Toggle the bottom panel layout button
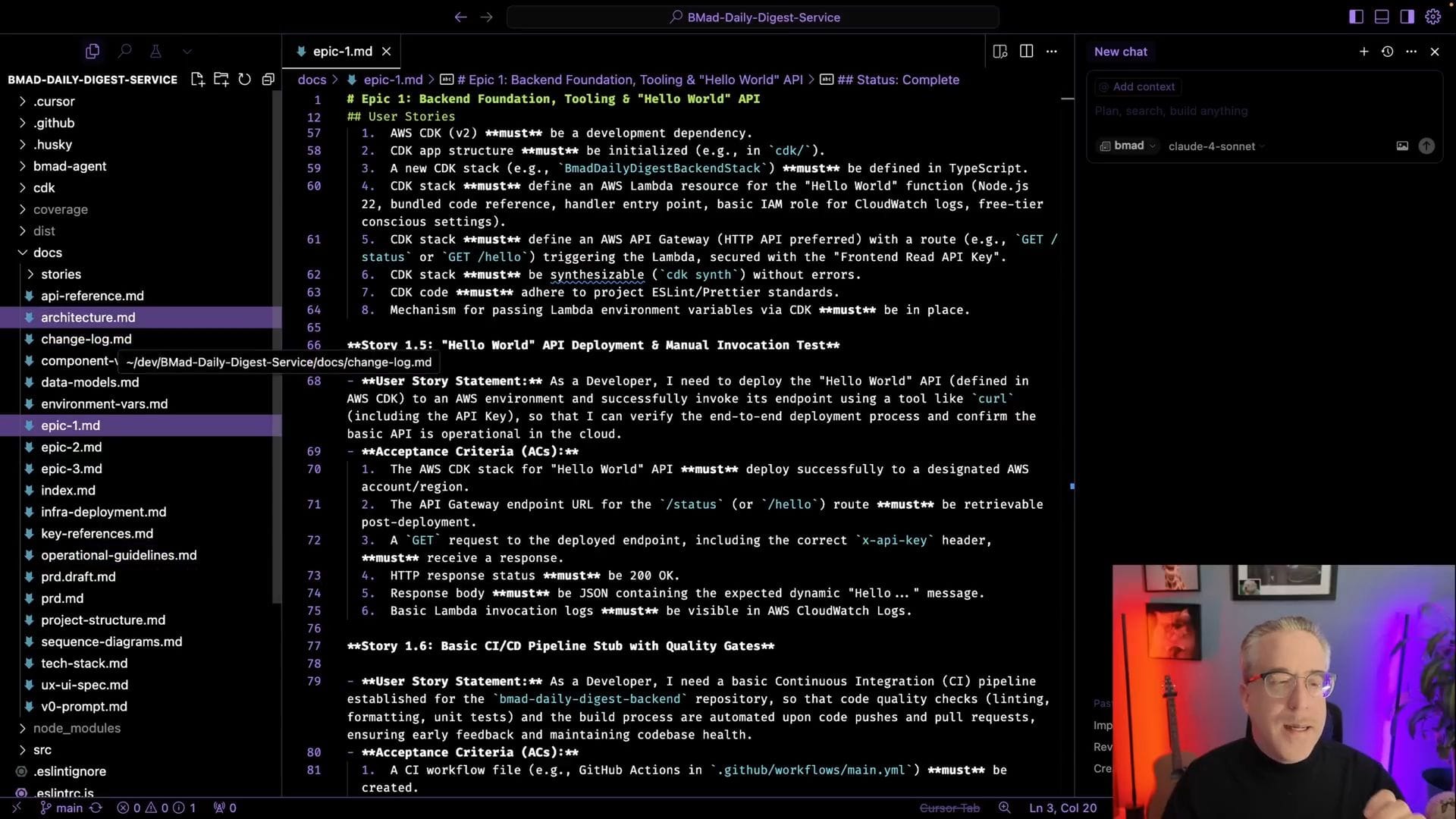Screen dimensions: 1456x819 pos(1382,17)
